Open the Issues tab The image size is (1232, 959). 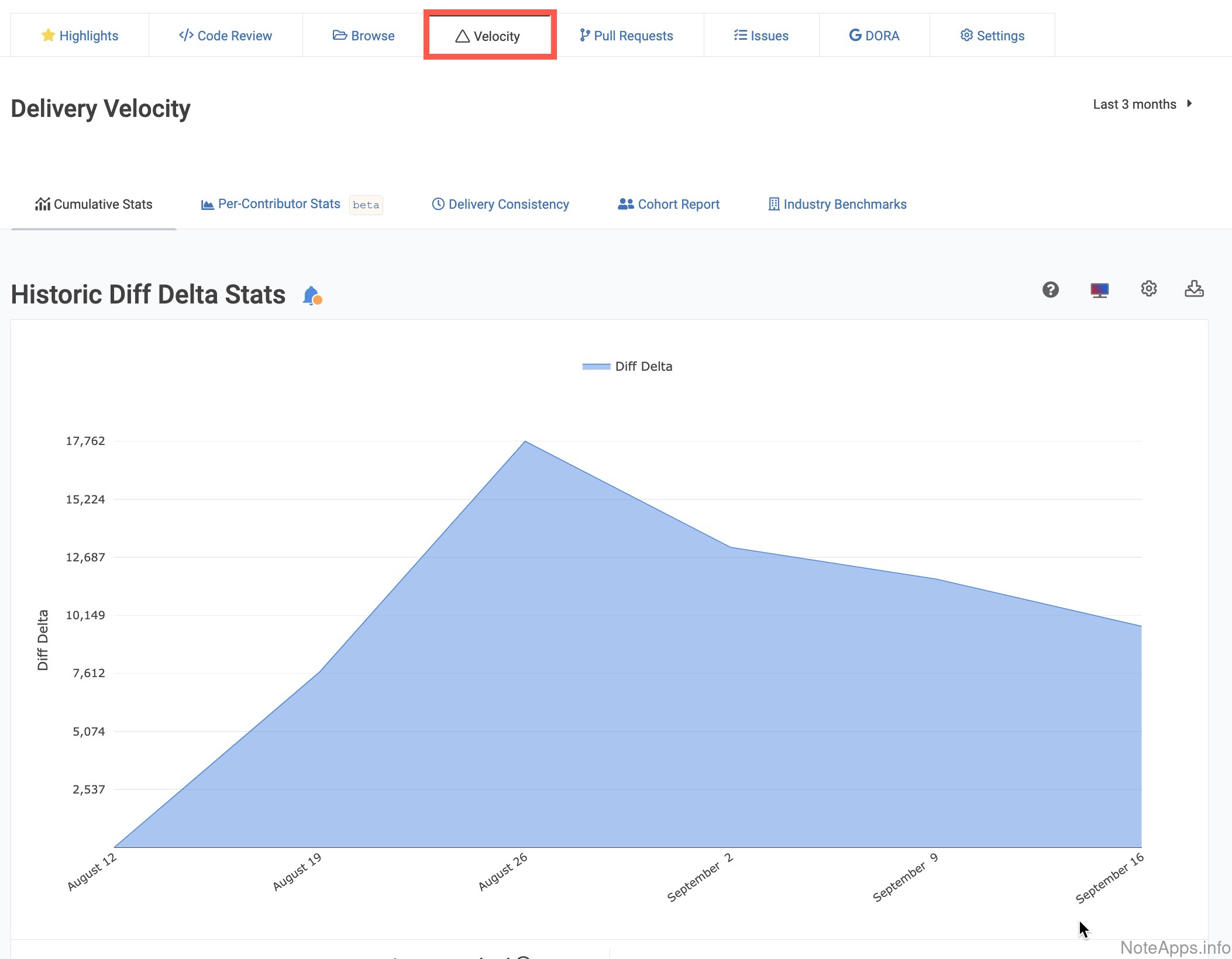761,36
